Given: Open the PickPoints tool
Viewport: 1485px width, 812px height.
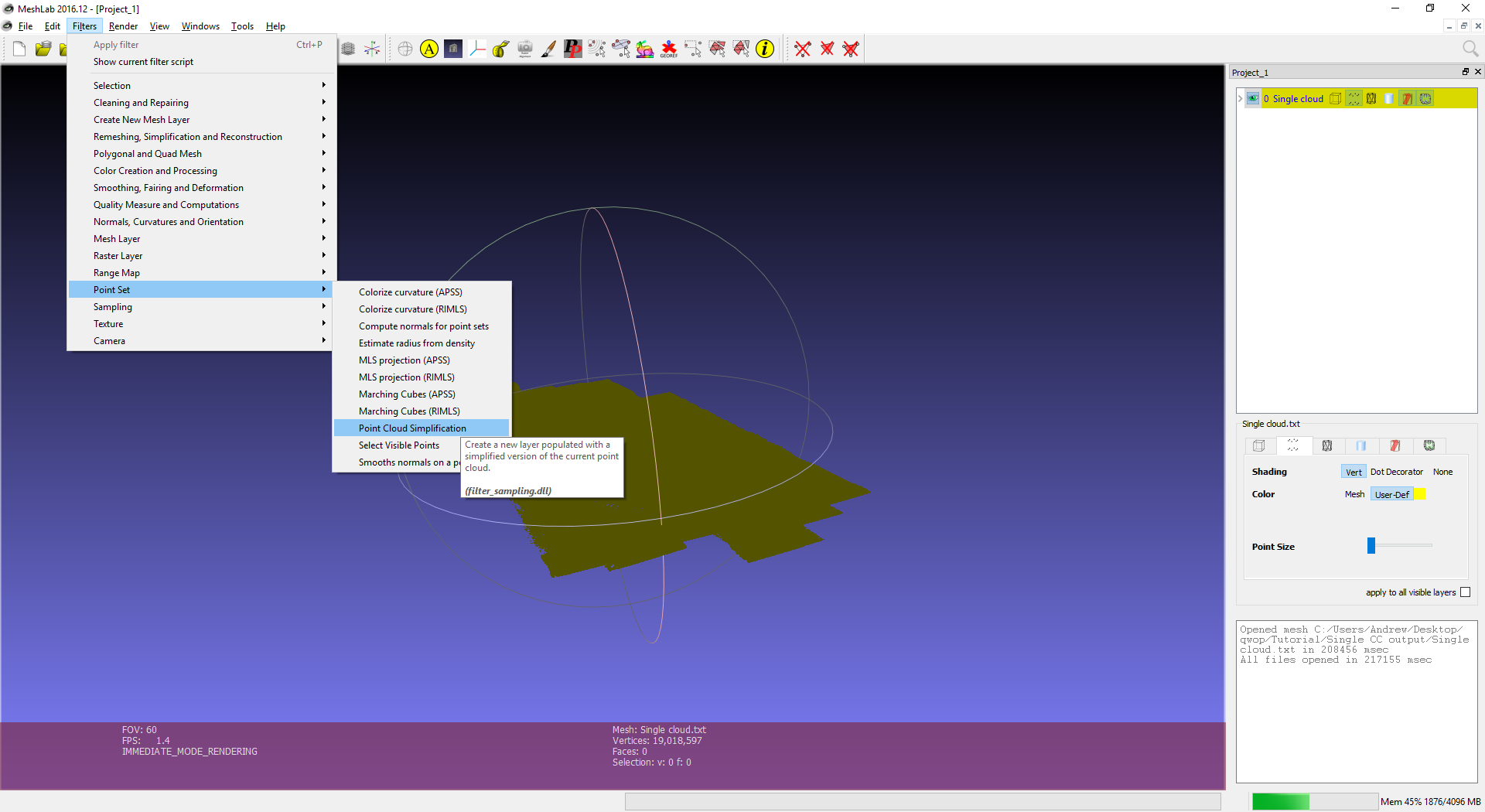Looking at the screenshot, I should [x=573, y=49].
